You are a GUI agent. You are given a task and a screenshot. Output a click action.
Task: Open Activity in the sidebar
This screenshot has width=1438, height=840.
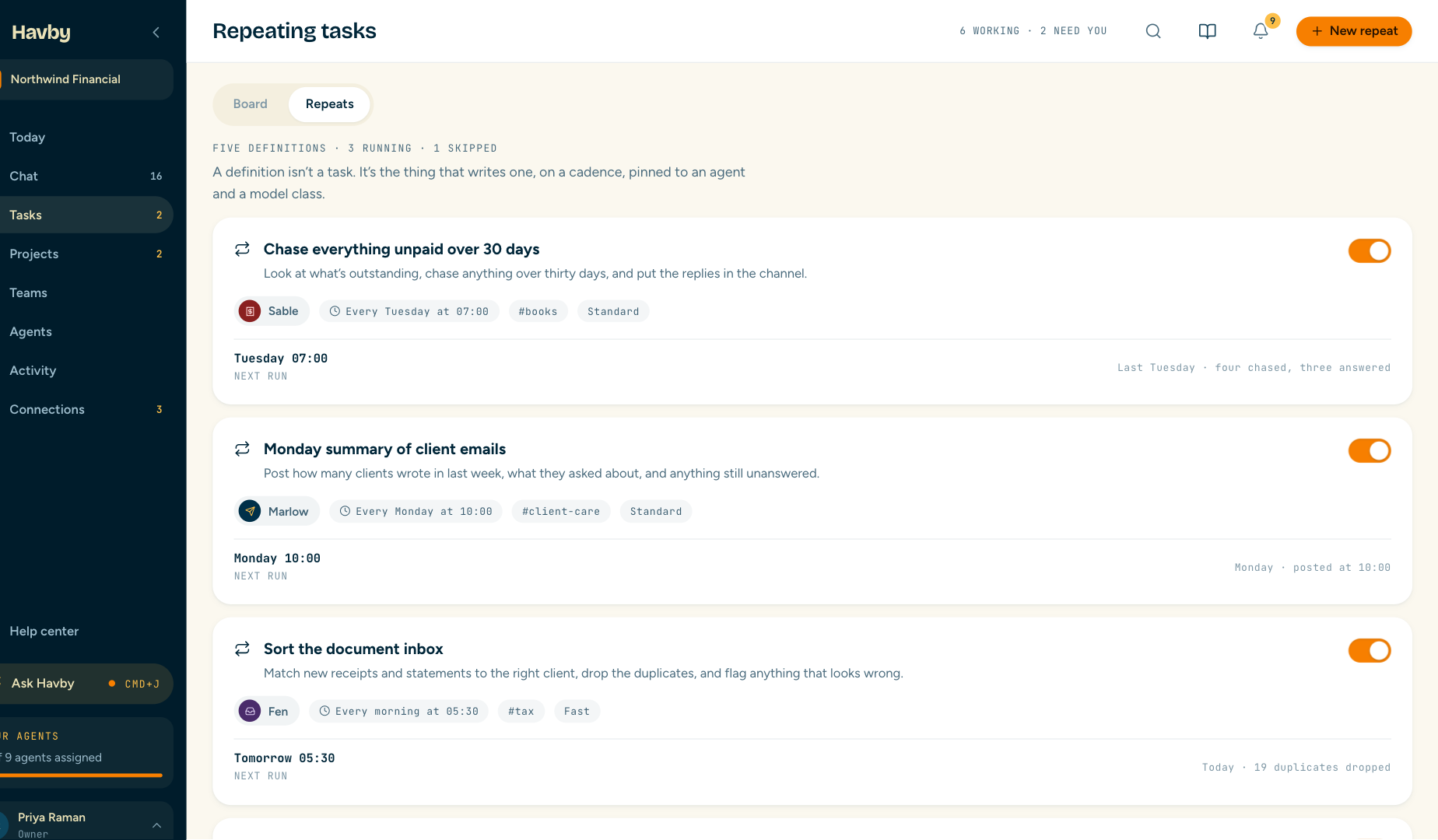(86, 370)
